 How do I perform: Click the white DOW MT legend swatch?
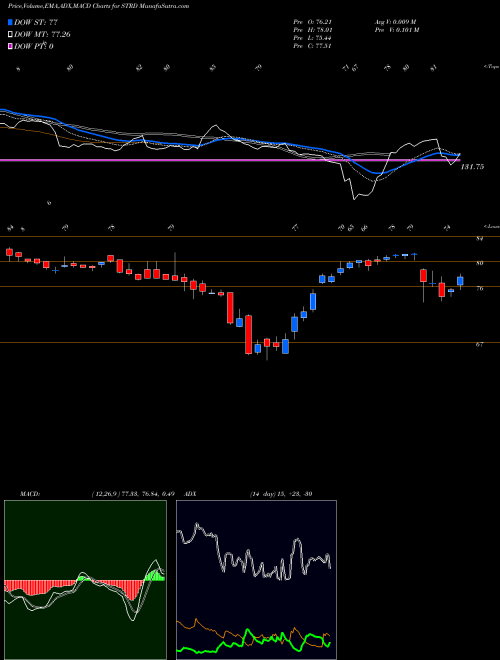coord(10,34)
